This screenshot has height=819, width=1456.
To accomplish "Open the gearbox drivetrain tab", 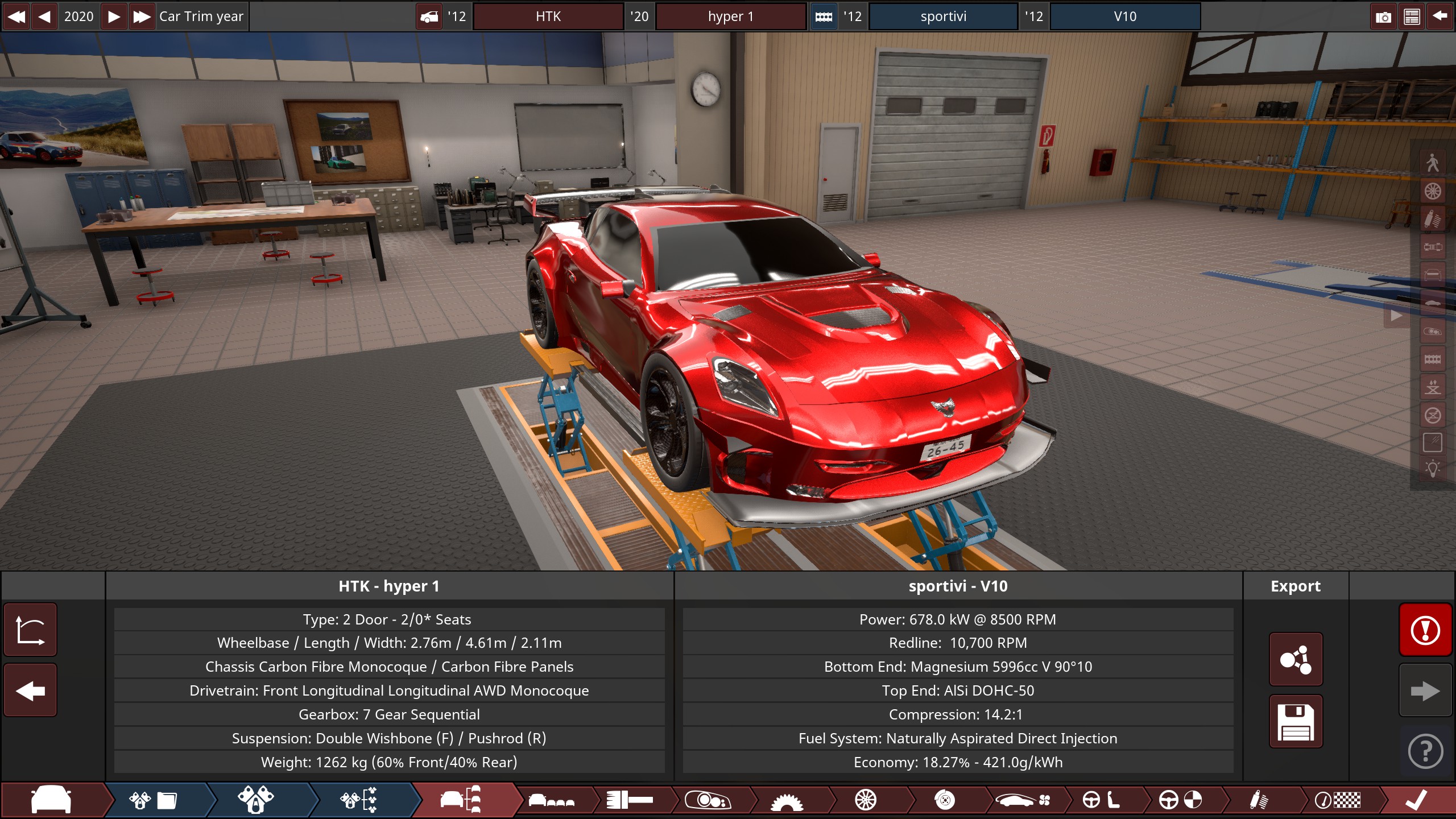I will click(x=787, y=800).
